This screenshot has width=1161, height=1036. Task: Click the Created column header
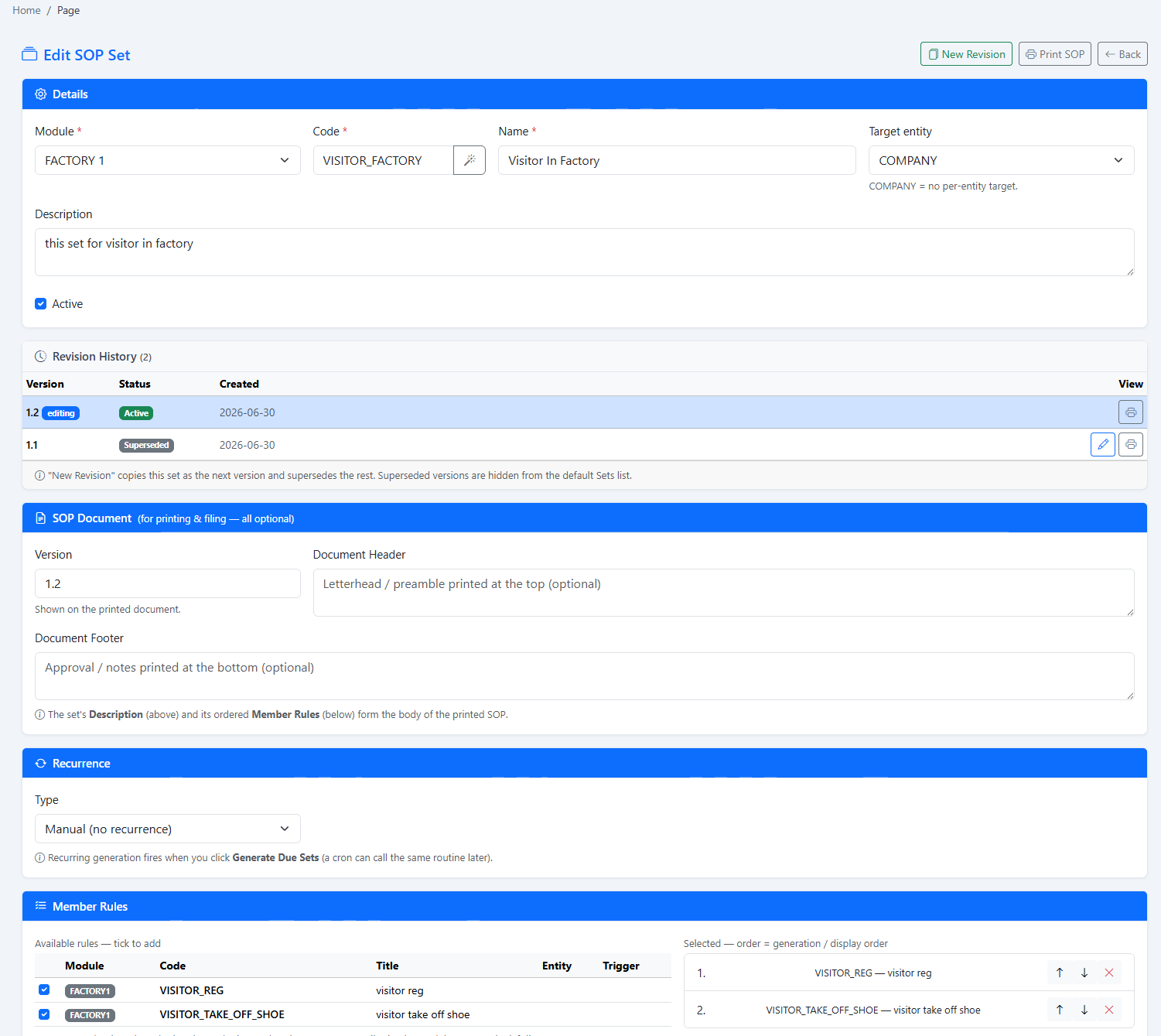[x=239, y=384]
